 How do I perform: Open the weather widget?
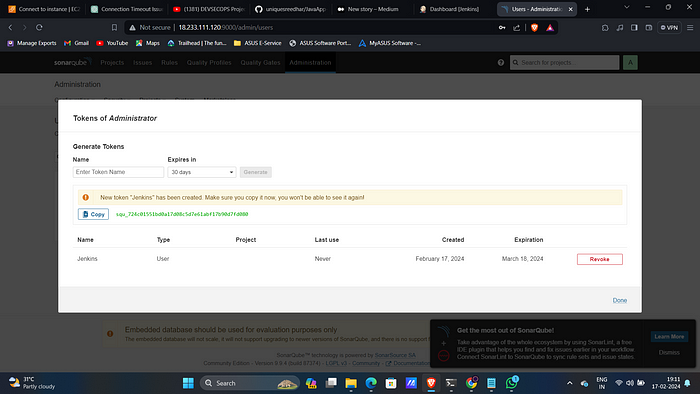[32, 383]
